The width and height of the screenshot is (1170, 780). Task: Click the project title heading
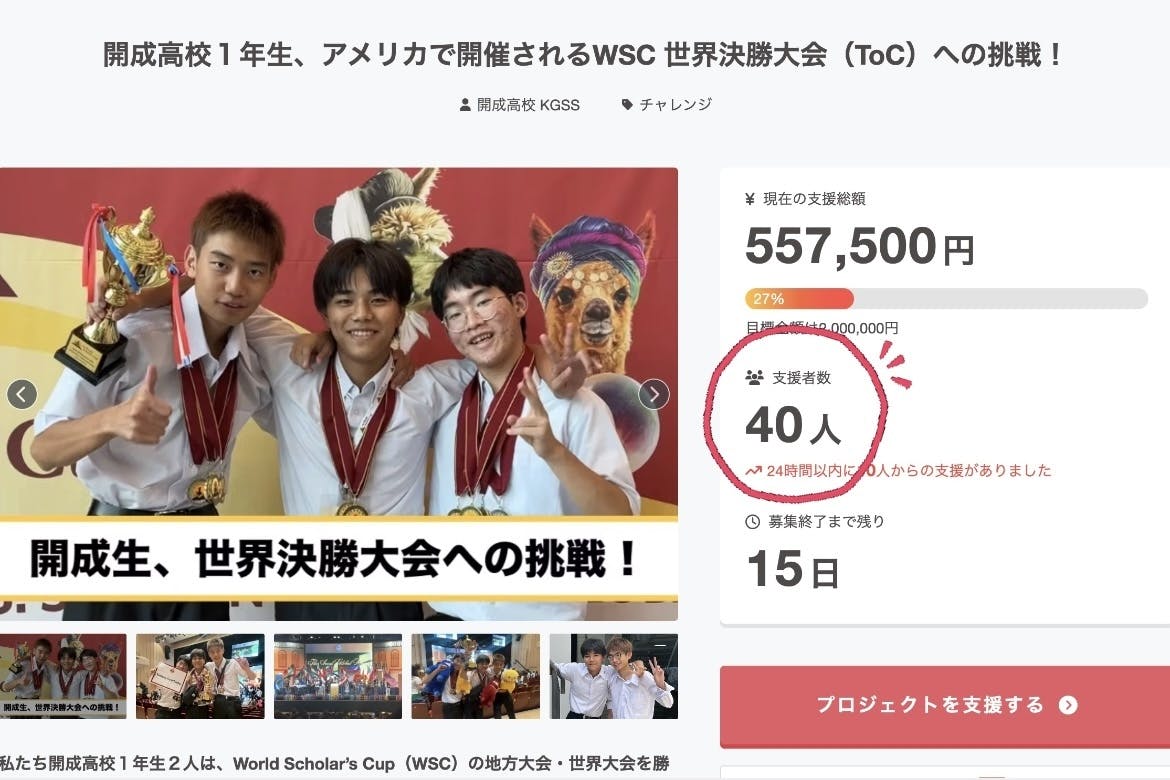click(584, 54)
